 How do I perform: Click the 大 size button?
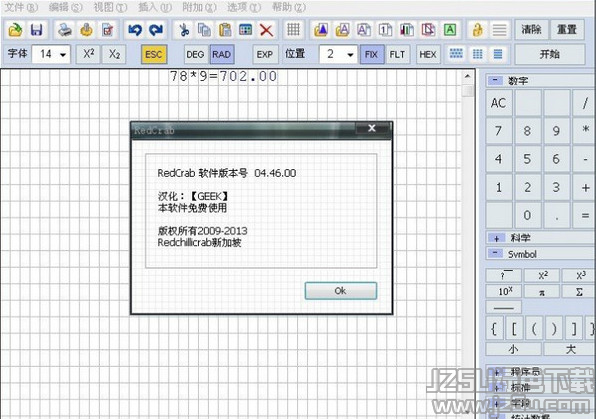click(570, 349)
